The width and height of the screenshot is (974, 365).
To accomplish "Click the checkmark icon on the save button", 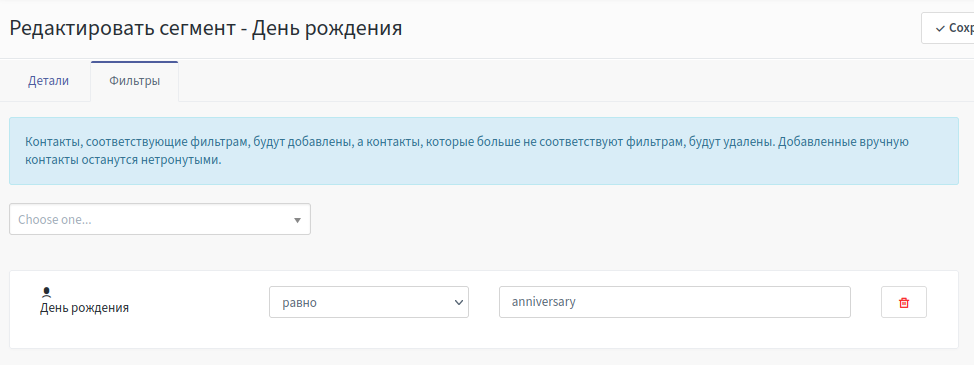I will pyautogui.click(x=940, y=29).
